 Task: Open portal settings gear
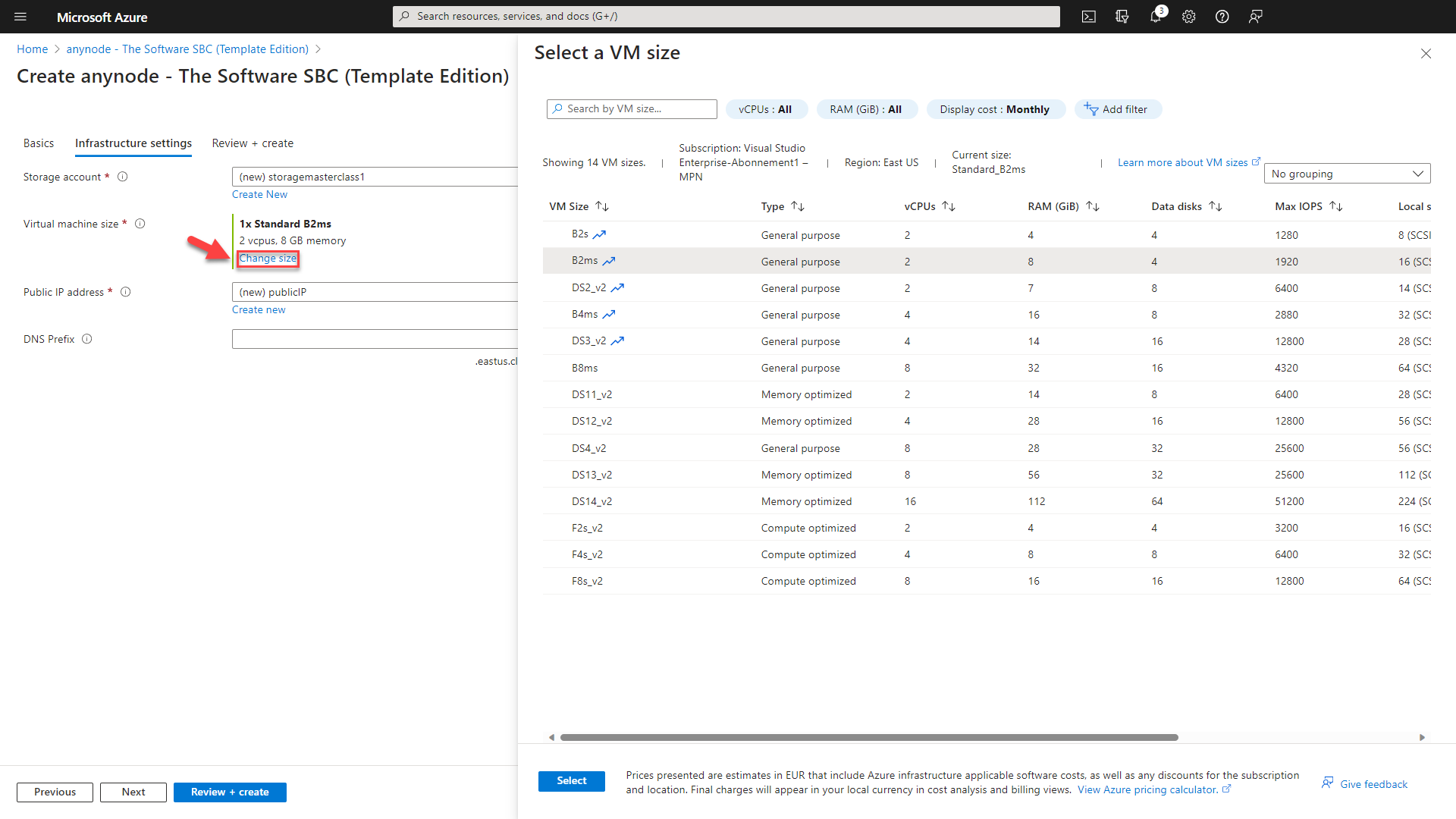click(1188, 17)
